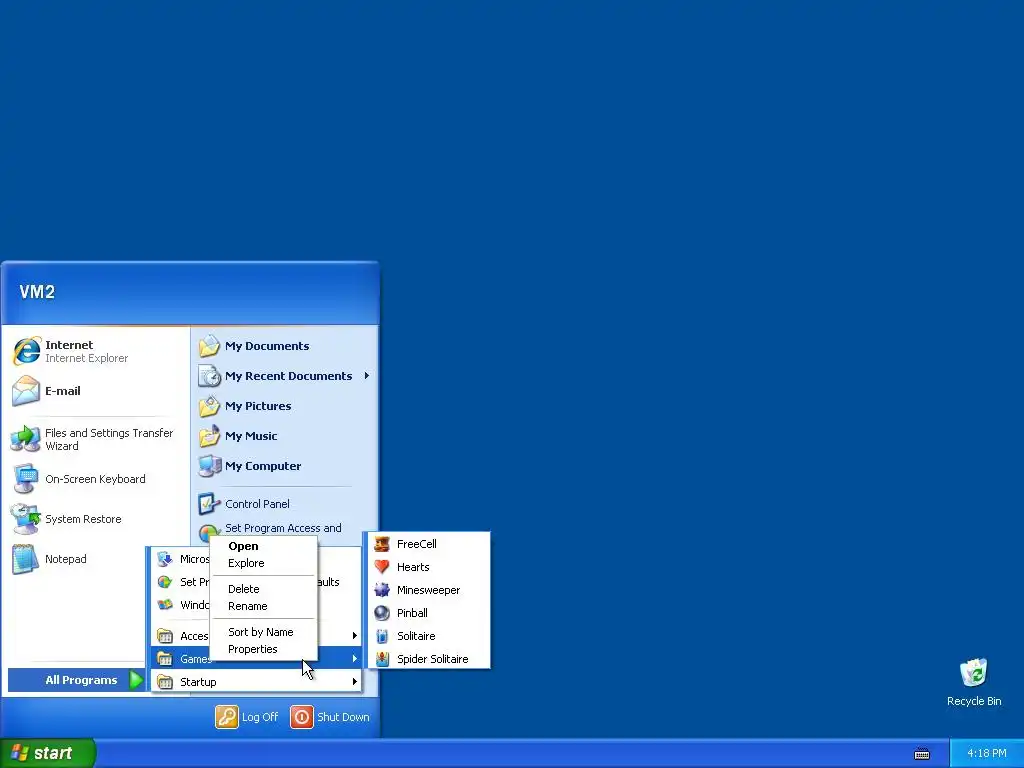Click Files and Settings Transfer Wizard icon

click(x=26, y=439)
